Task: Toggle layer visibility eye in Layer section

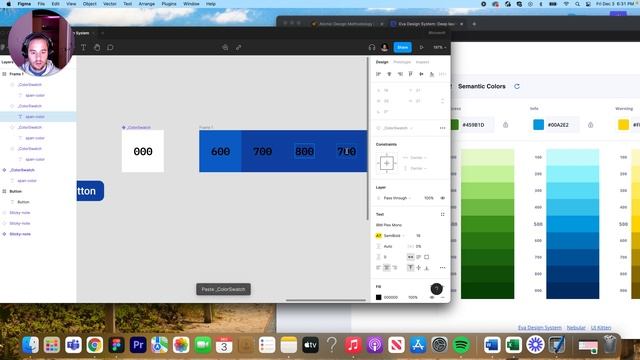Action: tap(442, 198)
